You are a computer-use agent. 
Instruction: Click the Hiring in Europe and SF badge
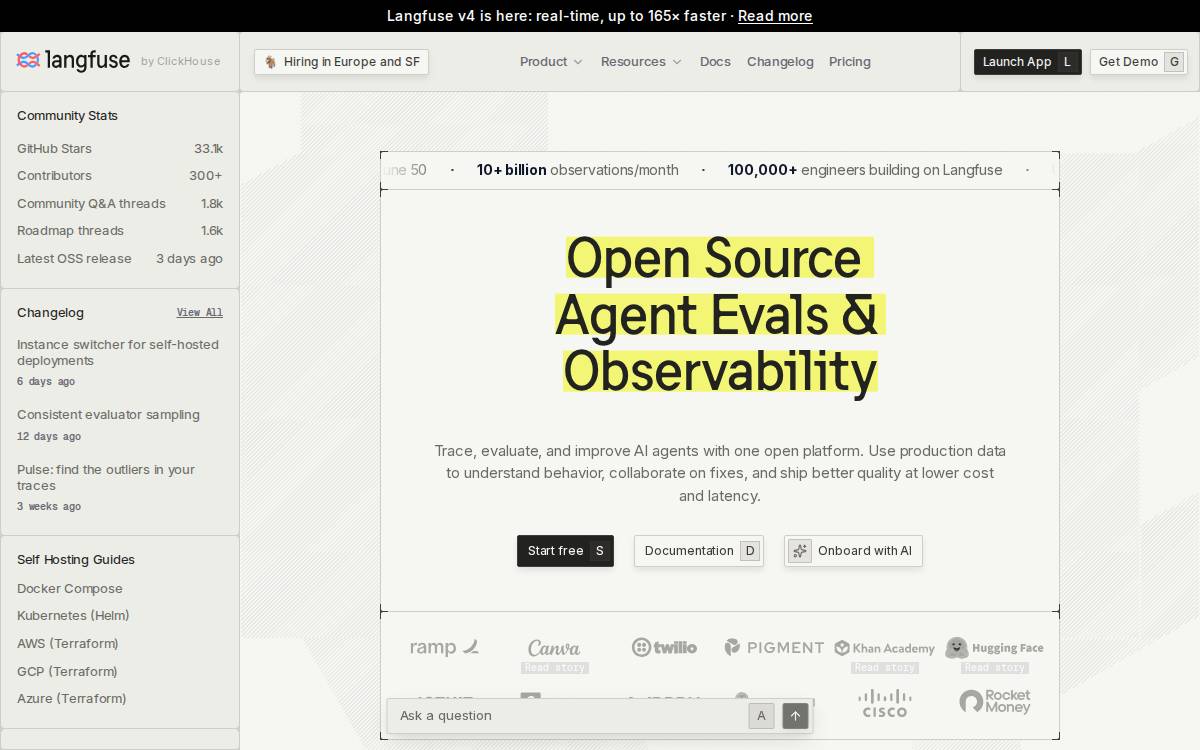[x=341, y=62]
